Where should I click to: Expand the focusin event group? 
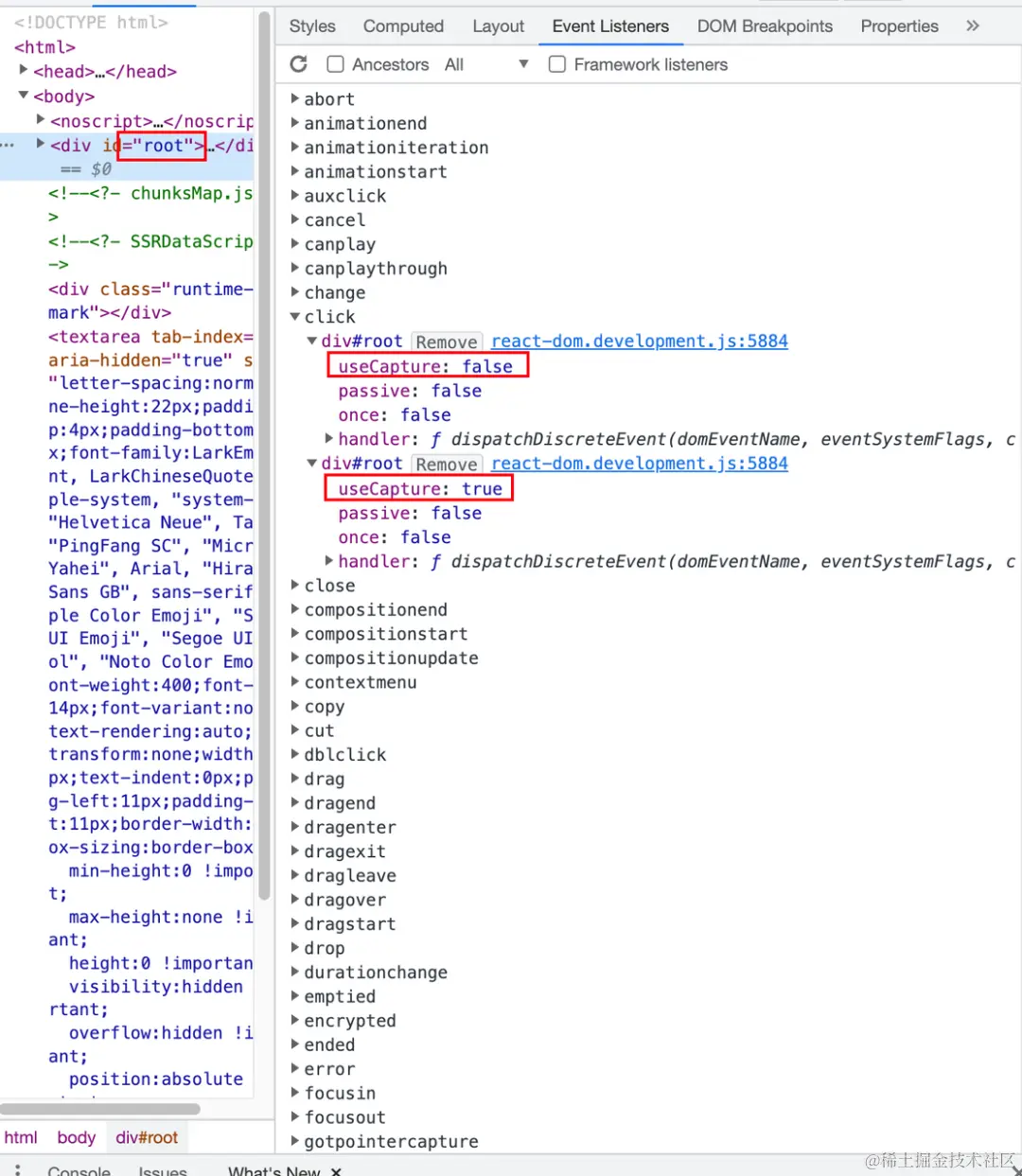[295, 1093]
